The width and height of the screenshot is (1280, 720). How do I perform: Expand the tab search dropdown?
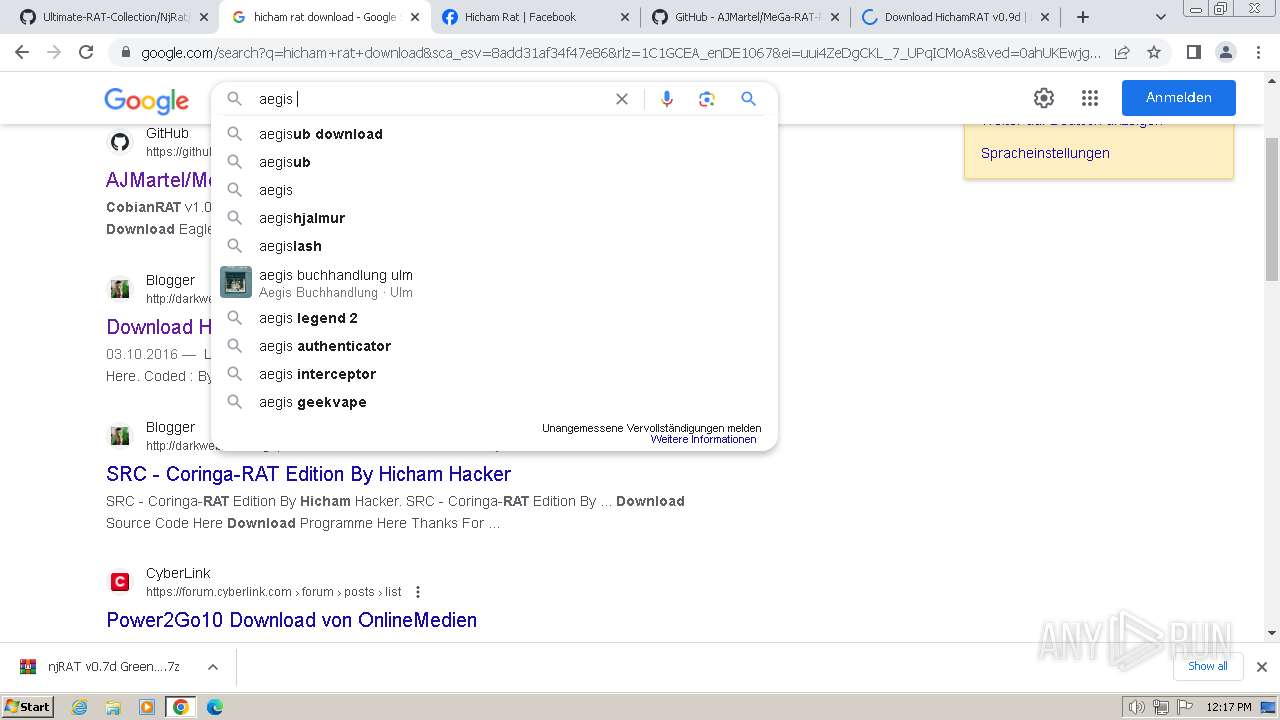1160,17
